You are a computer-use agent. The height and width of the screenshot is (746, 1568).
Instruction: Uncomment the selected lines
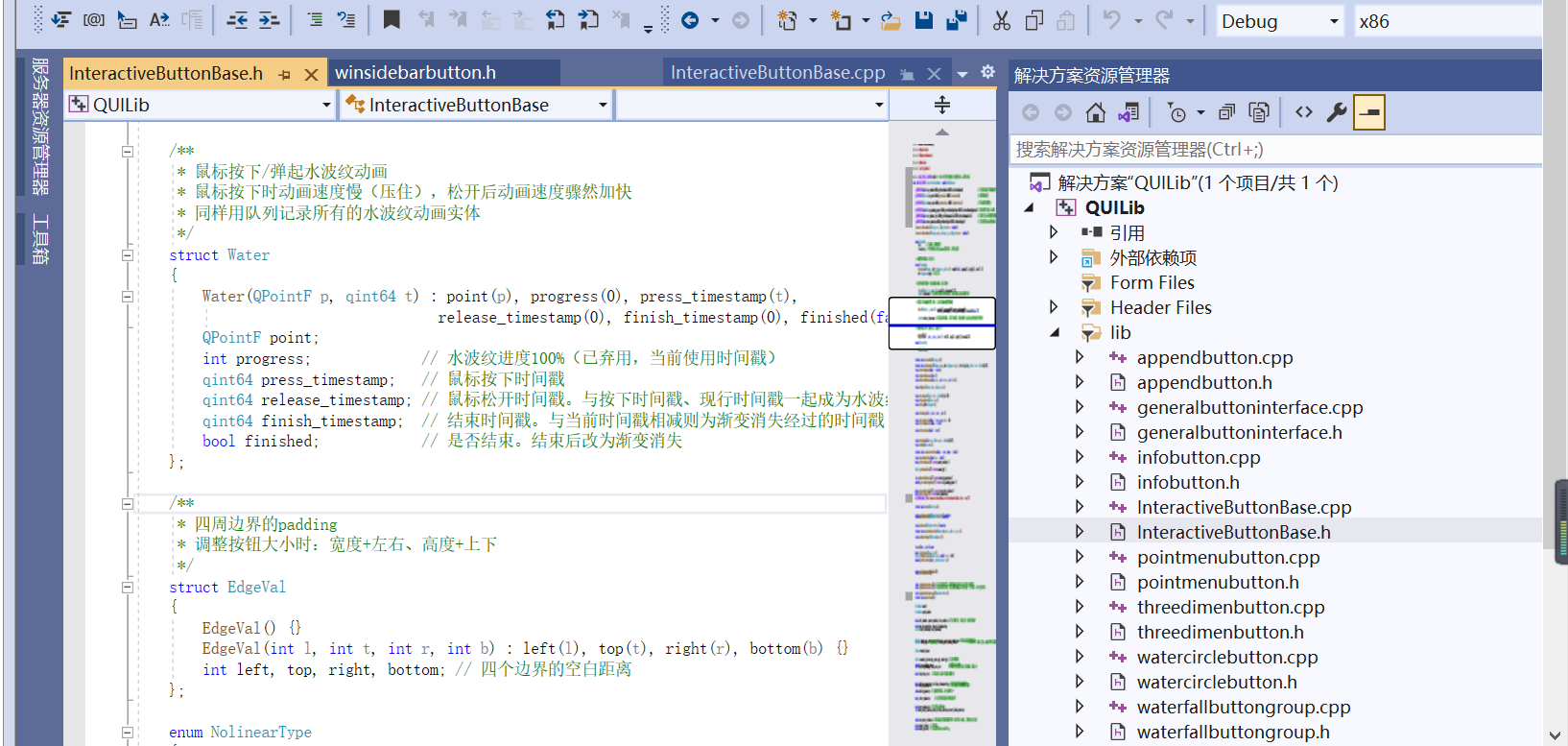pos(346,20)
